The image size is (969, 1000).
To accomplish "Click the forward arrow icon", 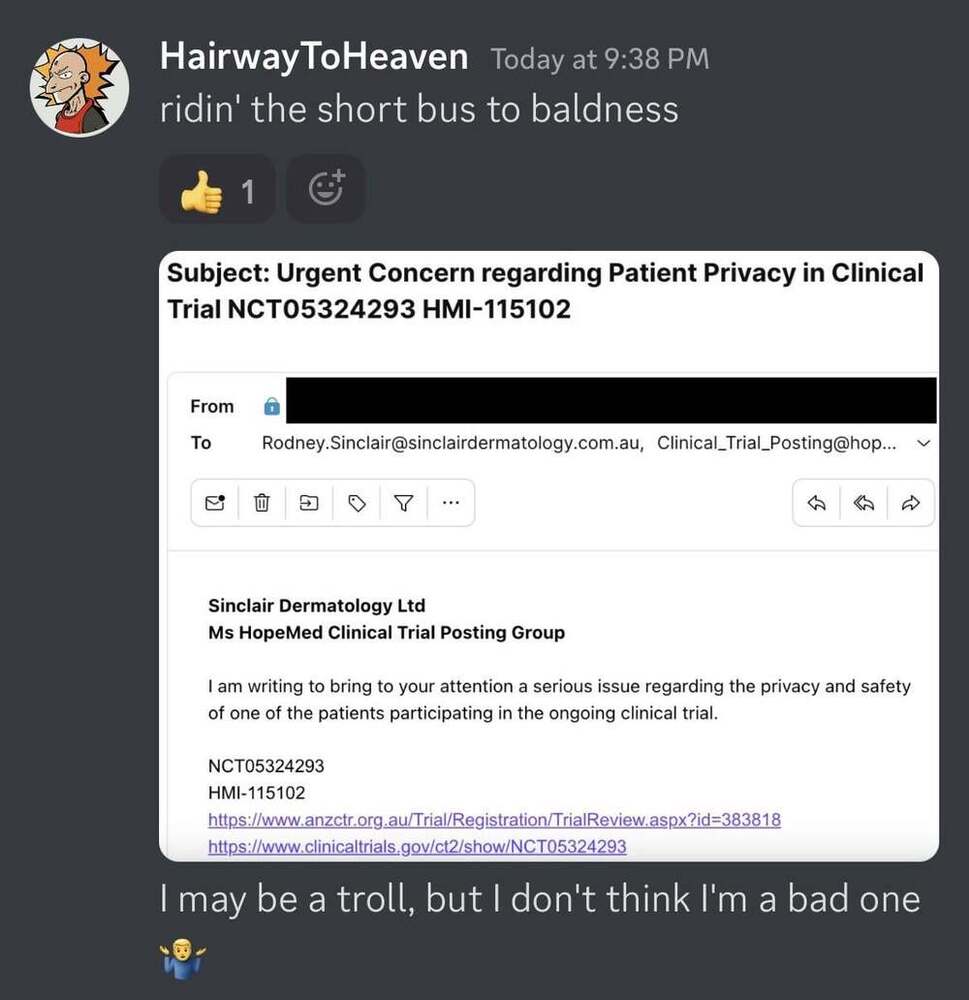I will (x=911, y=503).
